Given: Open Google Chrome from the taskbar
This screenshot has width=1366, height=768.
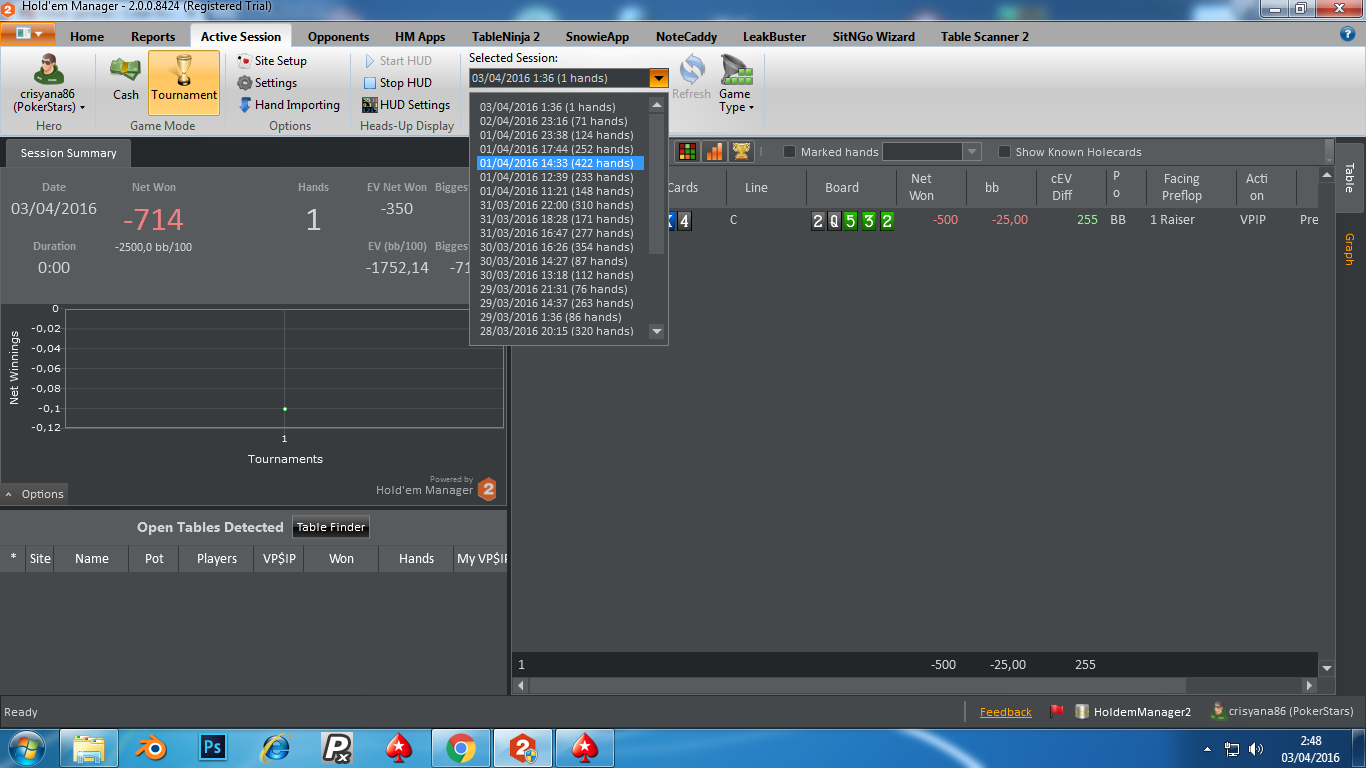Looking at the screenshot, I should click(x=460, y=748).
